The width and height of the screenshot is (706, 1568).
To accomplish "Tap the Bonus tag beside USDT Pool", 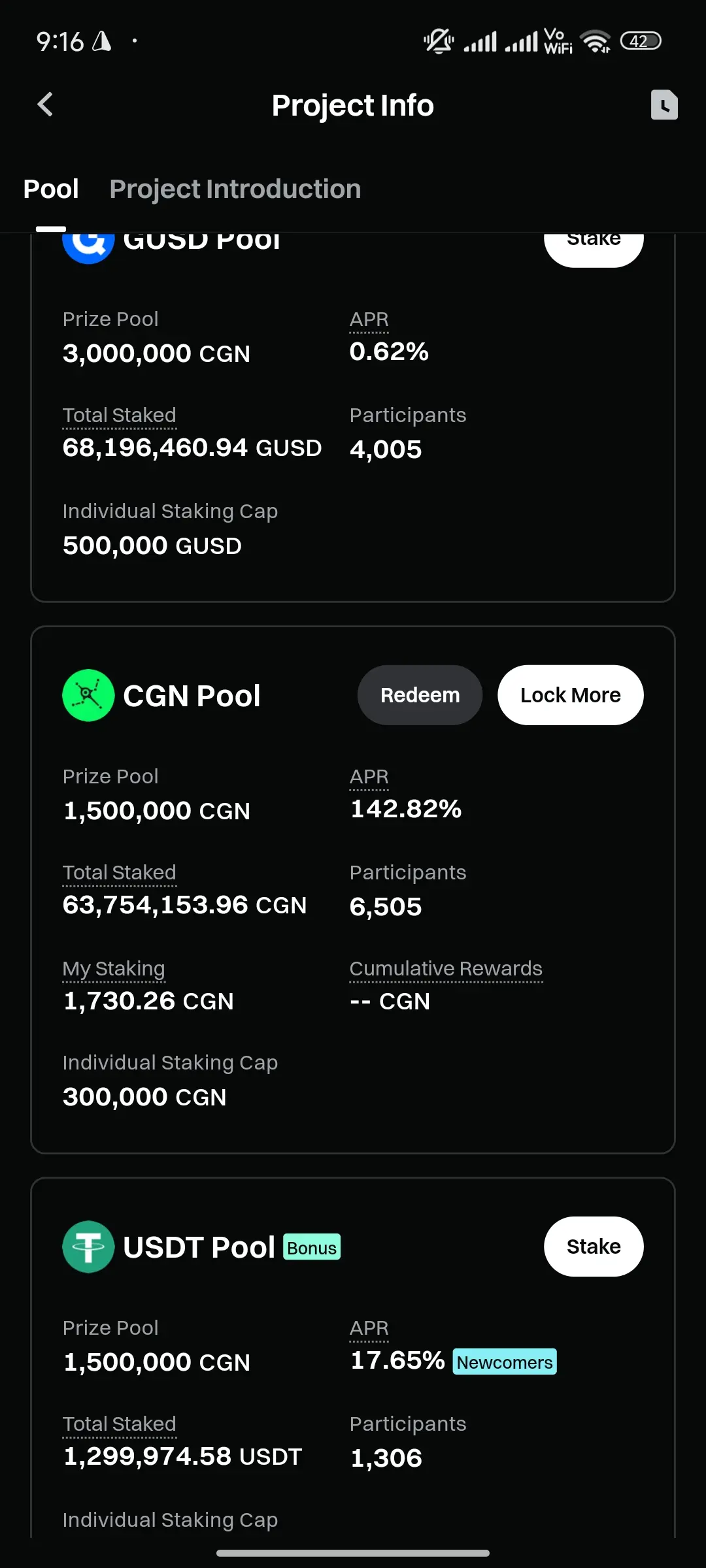I will click(312, 1247).
